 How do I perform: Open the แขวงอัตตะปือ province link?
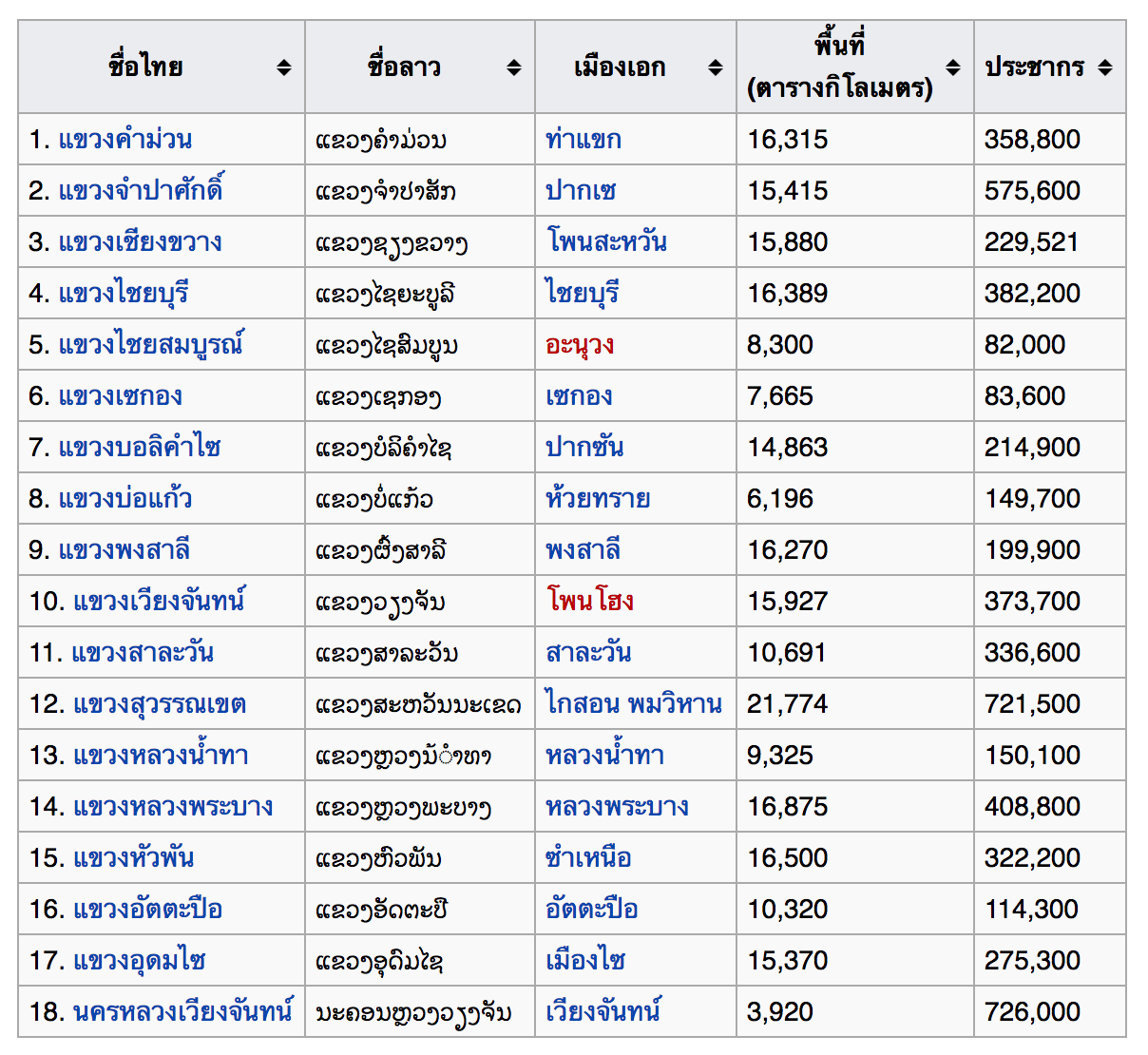[x=147, y=910]
